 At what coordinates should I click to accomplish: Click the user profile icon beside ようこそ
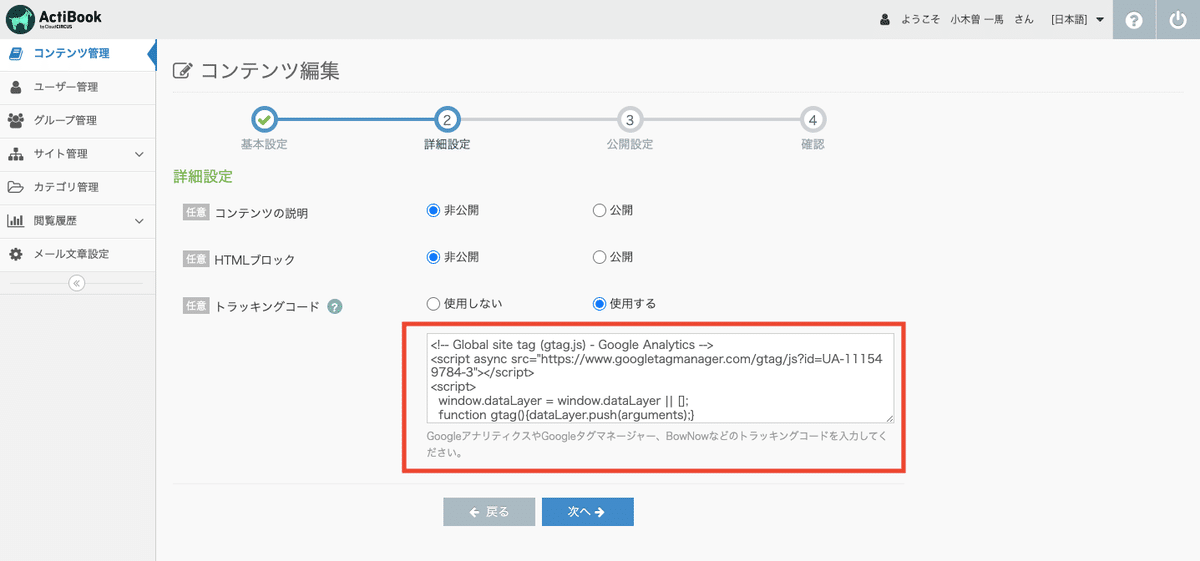point(885,20)
